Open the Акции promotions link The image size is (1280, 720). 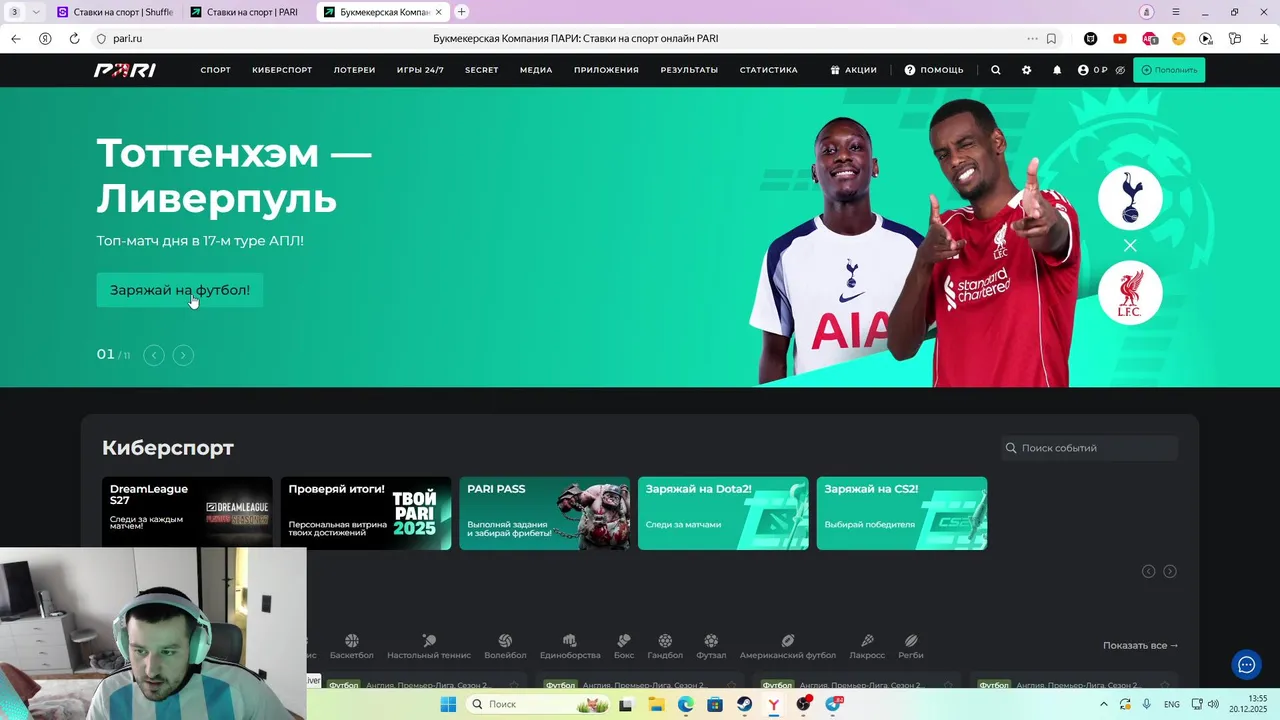pos(853,70)
